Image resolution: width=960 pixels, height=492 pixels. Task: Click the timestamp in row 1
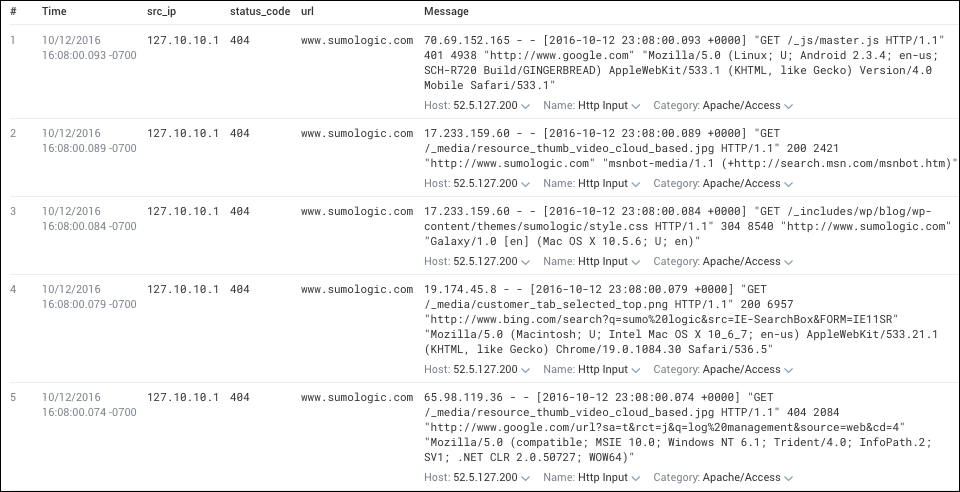[x=88, y=48]
